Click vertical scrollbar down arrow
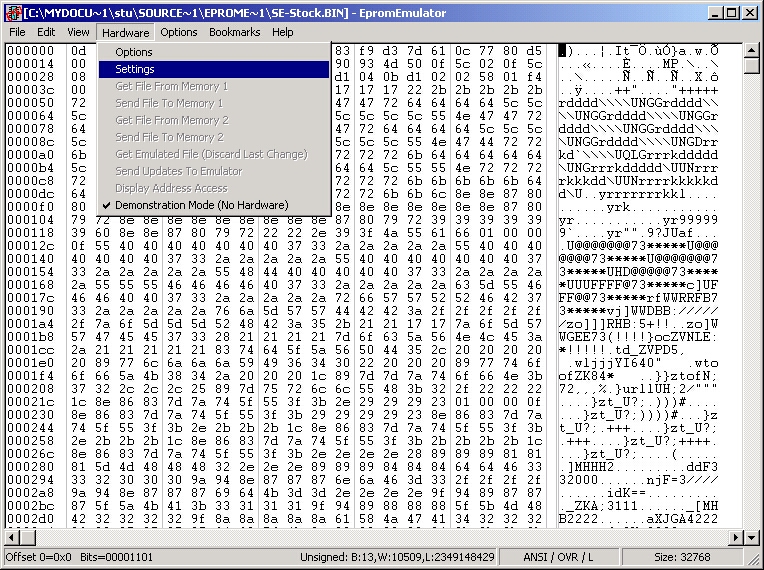 click(751, 538)
